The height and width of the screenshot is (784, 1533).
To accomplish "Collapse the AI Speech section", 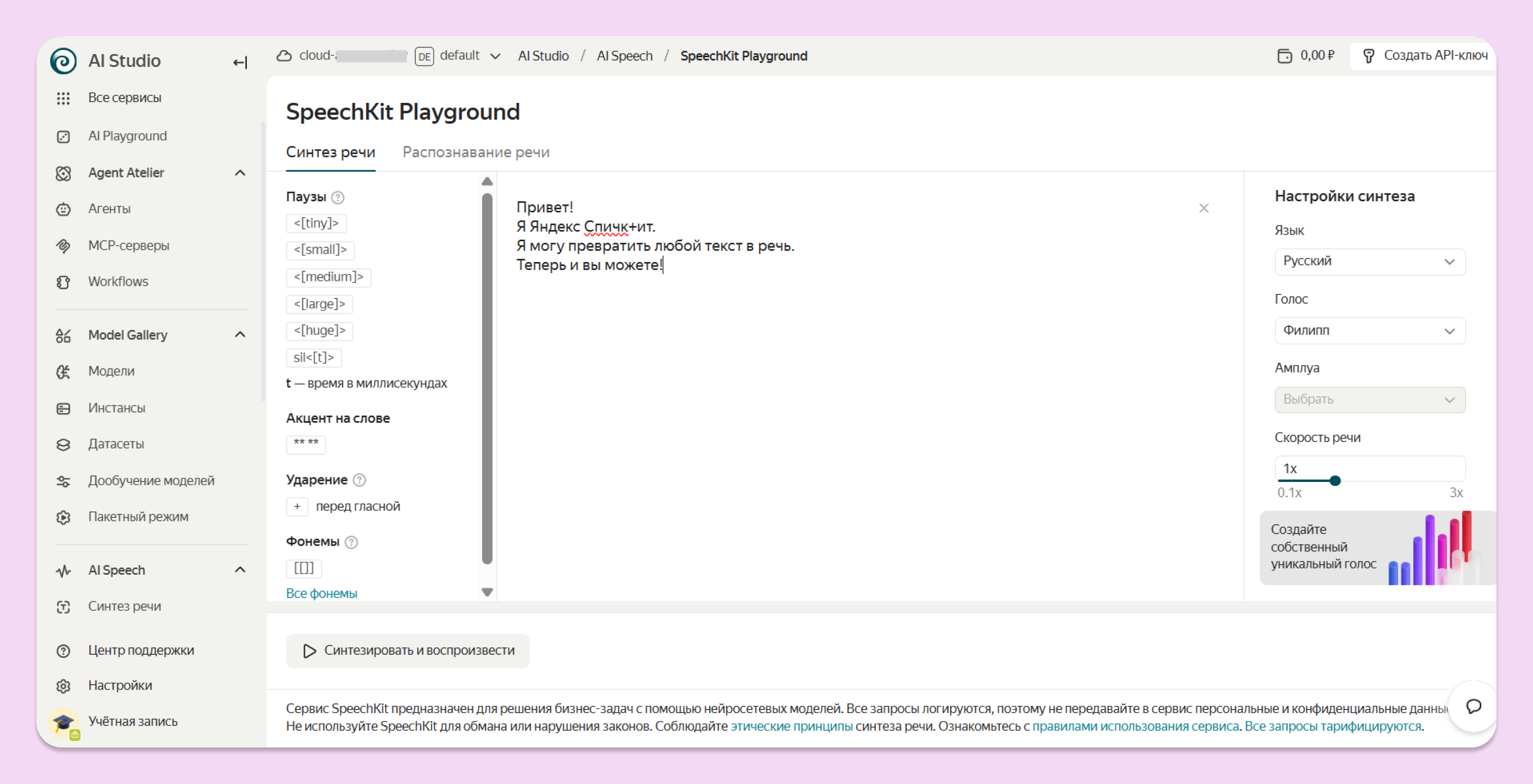I will click(240, 570).
